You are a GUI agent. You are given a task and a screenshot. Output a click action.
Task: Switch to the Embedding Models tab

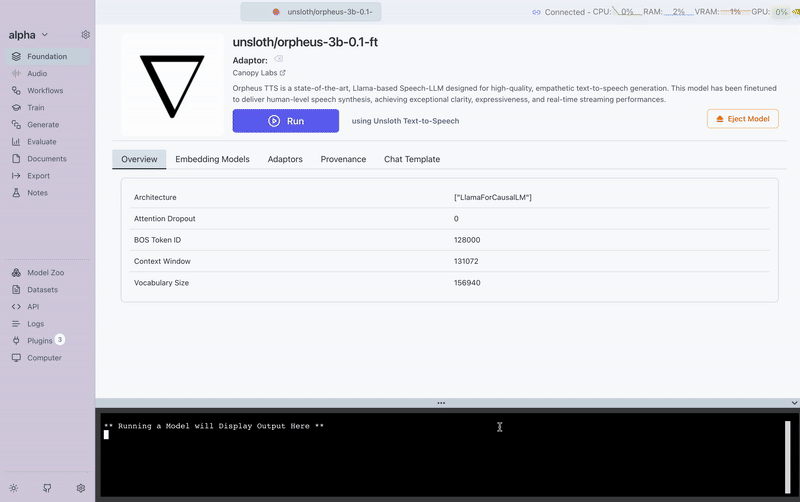click(x=212, y=159)
